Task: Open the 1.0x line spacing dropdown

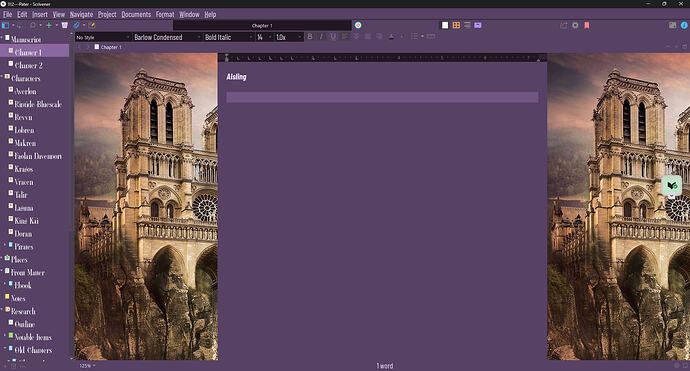Action: coord(289,37)
